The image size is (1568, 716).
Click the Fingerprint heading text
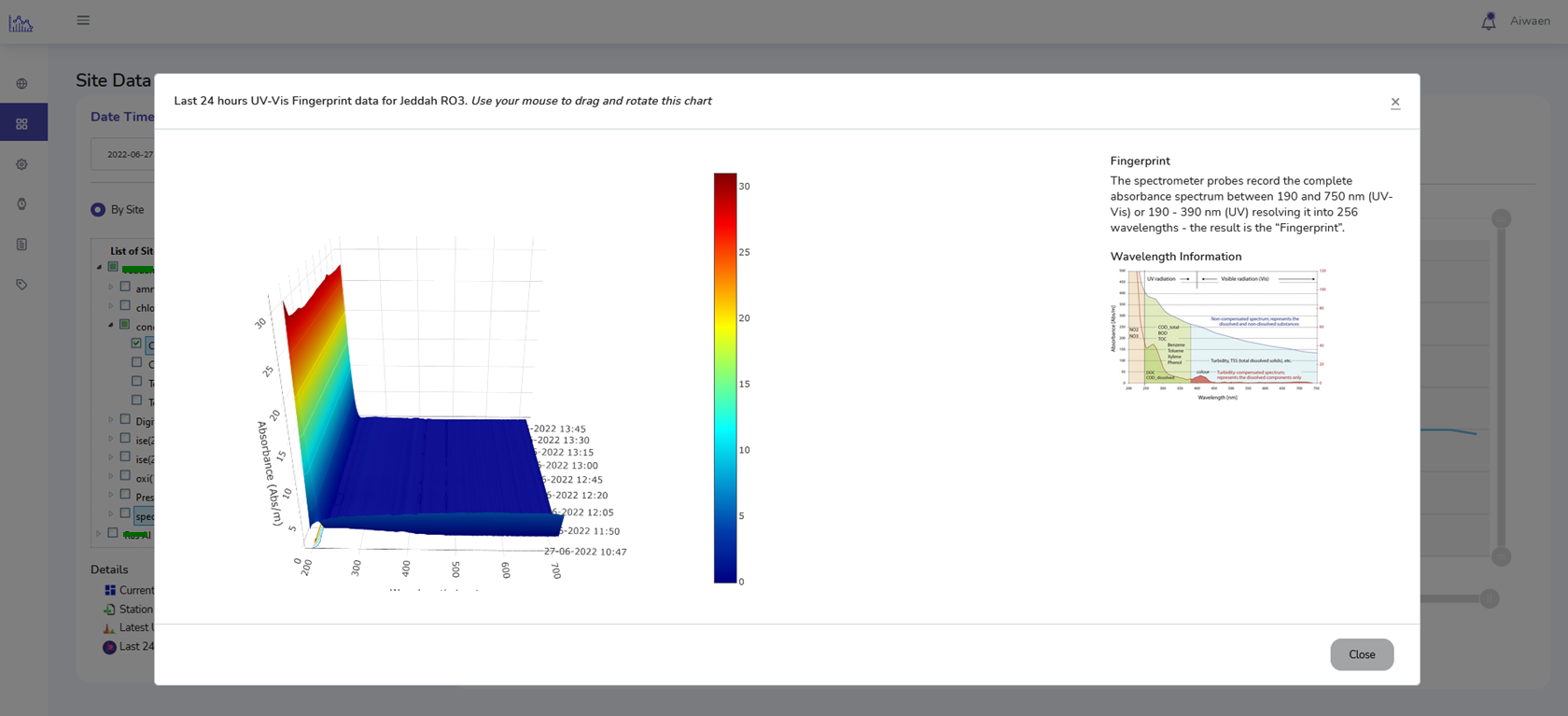(1140, 161)
